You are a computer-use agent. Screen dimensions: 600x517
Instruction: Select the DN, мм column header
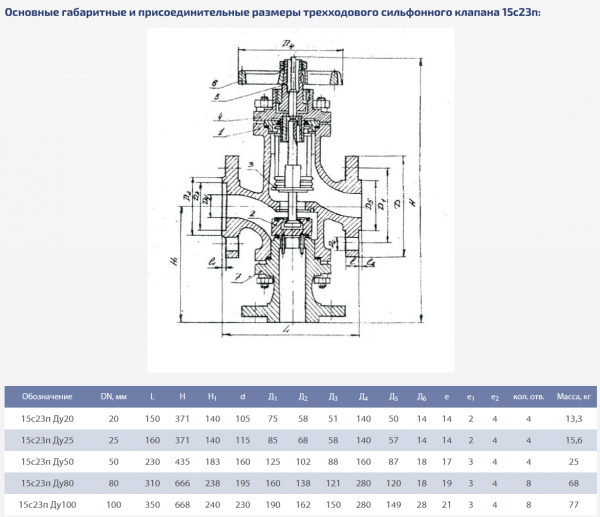coord(113,397)
